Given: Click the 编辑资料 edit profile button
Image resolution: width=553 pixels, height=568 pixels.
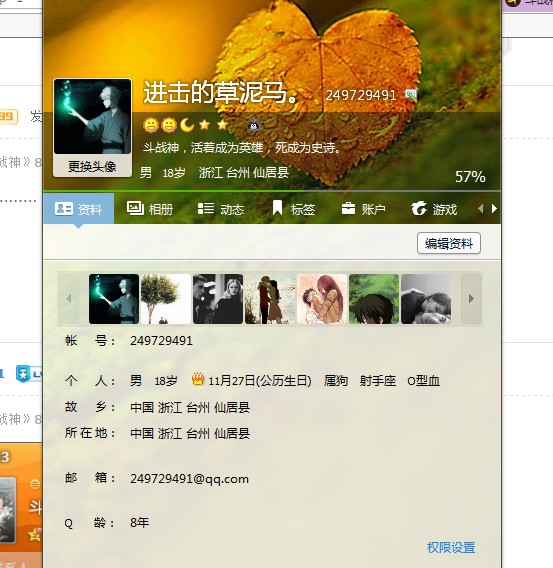Looking at the screenshot, I should (x=449, y=243).
